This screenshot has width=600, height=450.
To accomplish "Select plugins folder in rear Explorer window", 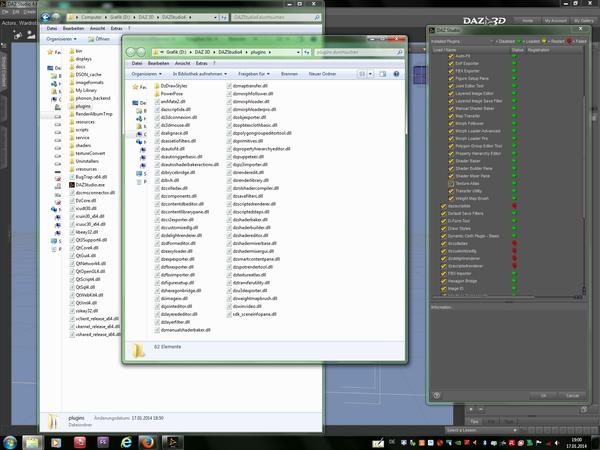I will point(80,106).
